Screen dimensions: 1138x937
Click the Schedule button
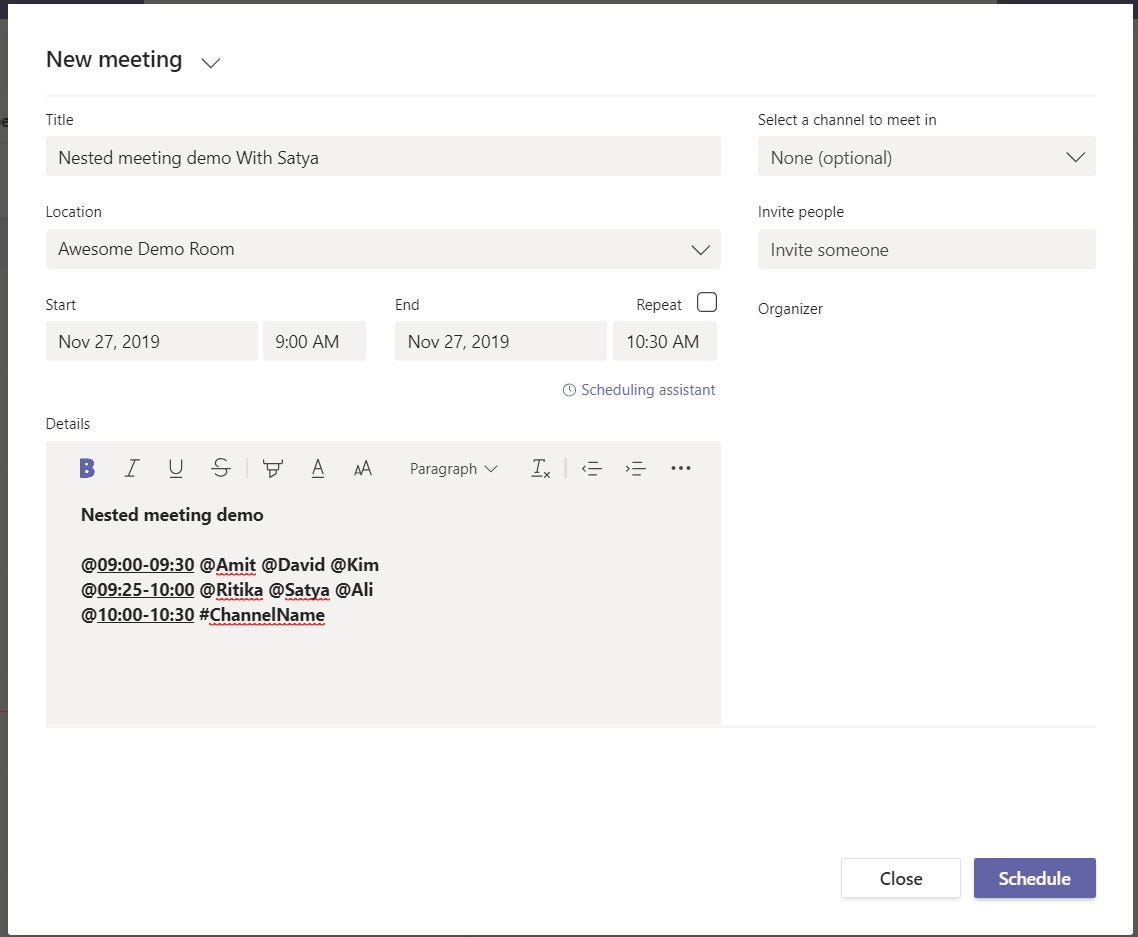(1035, 878)
